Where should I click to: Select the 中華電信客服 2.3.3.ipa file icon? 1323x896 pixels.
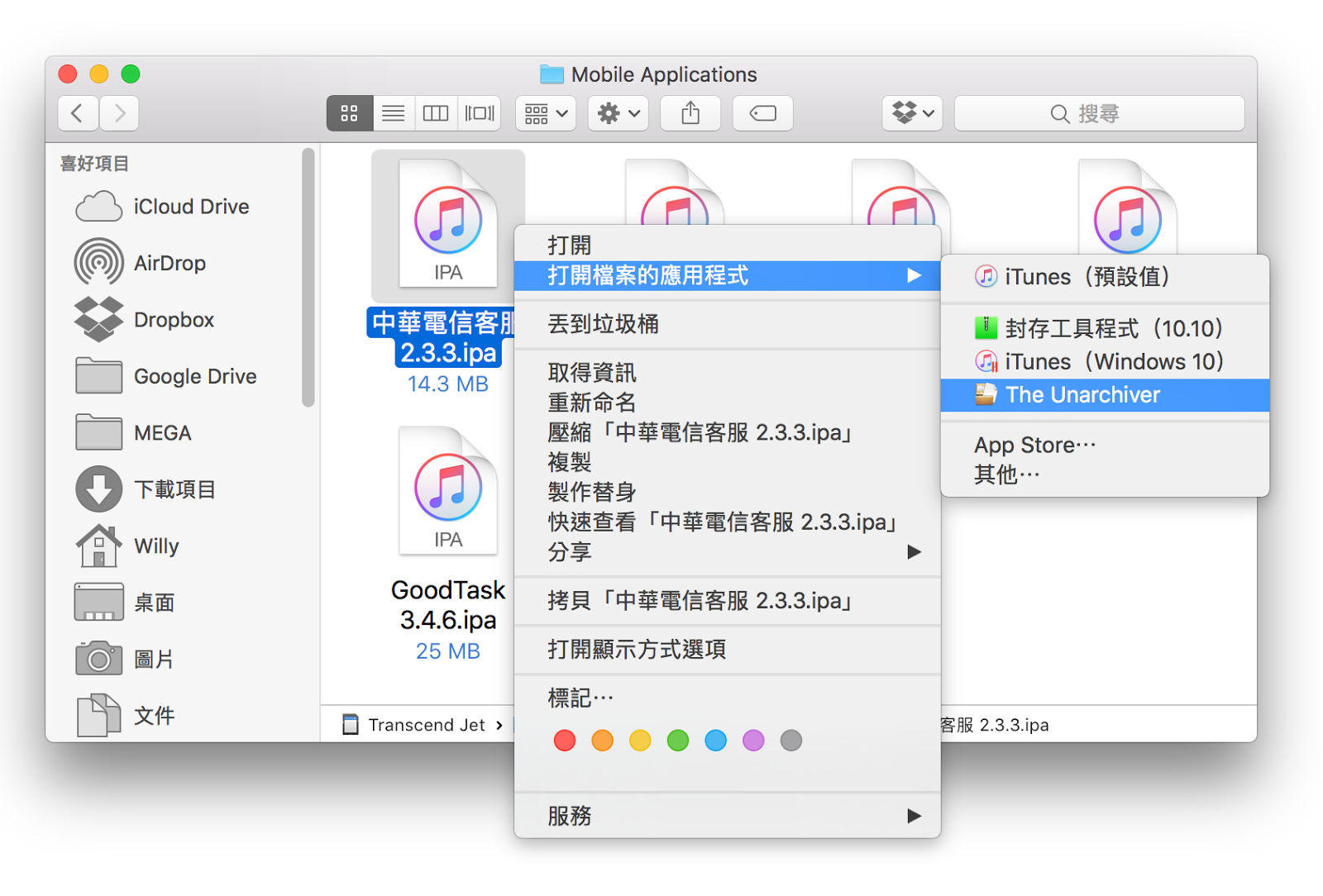(x=448, y=225)
